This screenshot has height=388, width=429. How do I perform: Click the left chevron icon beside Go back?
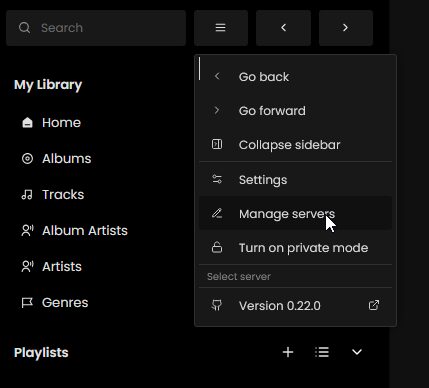click(x=217, y=76)
